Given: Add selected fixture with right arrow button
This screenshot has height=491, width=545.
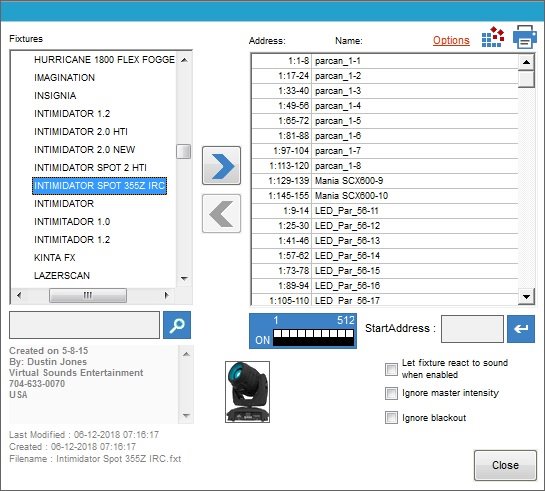Looking at the screenshot, I should (221, 165).
